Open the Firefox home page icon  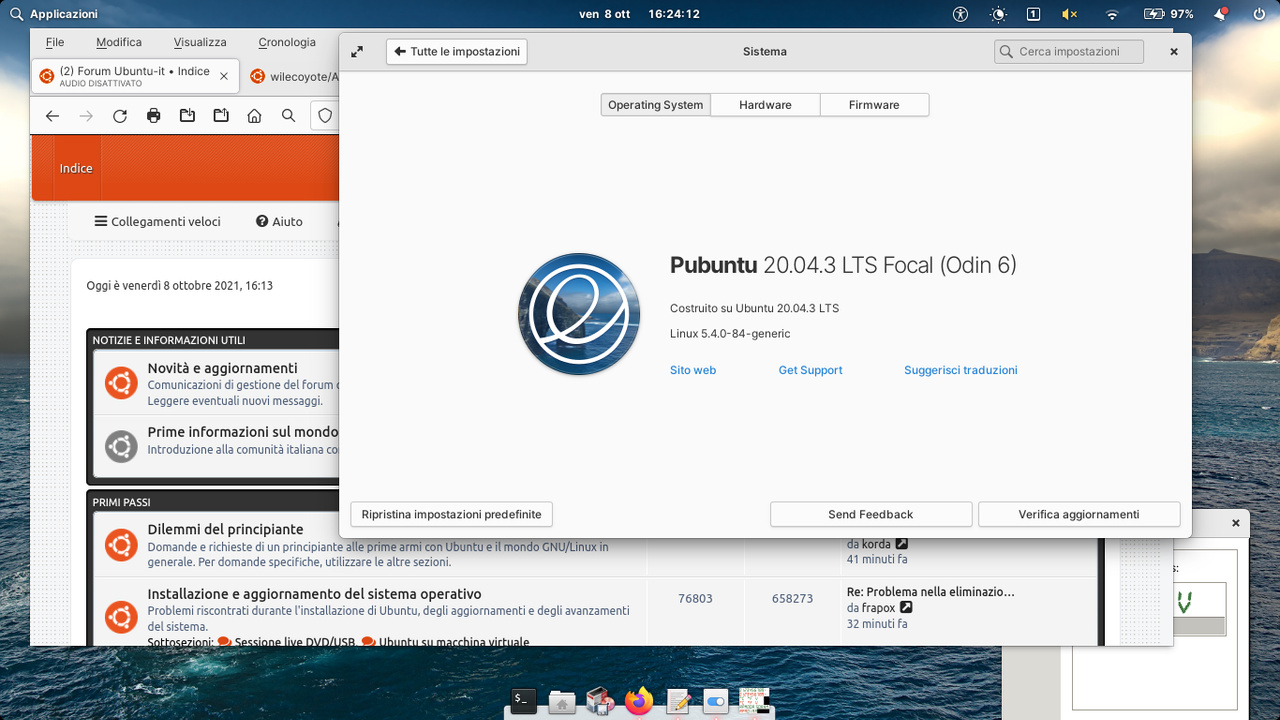255,116
